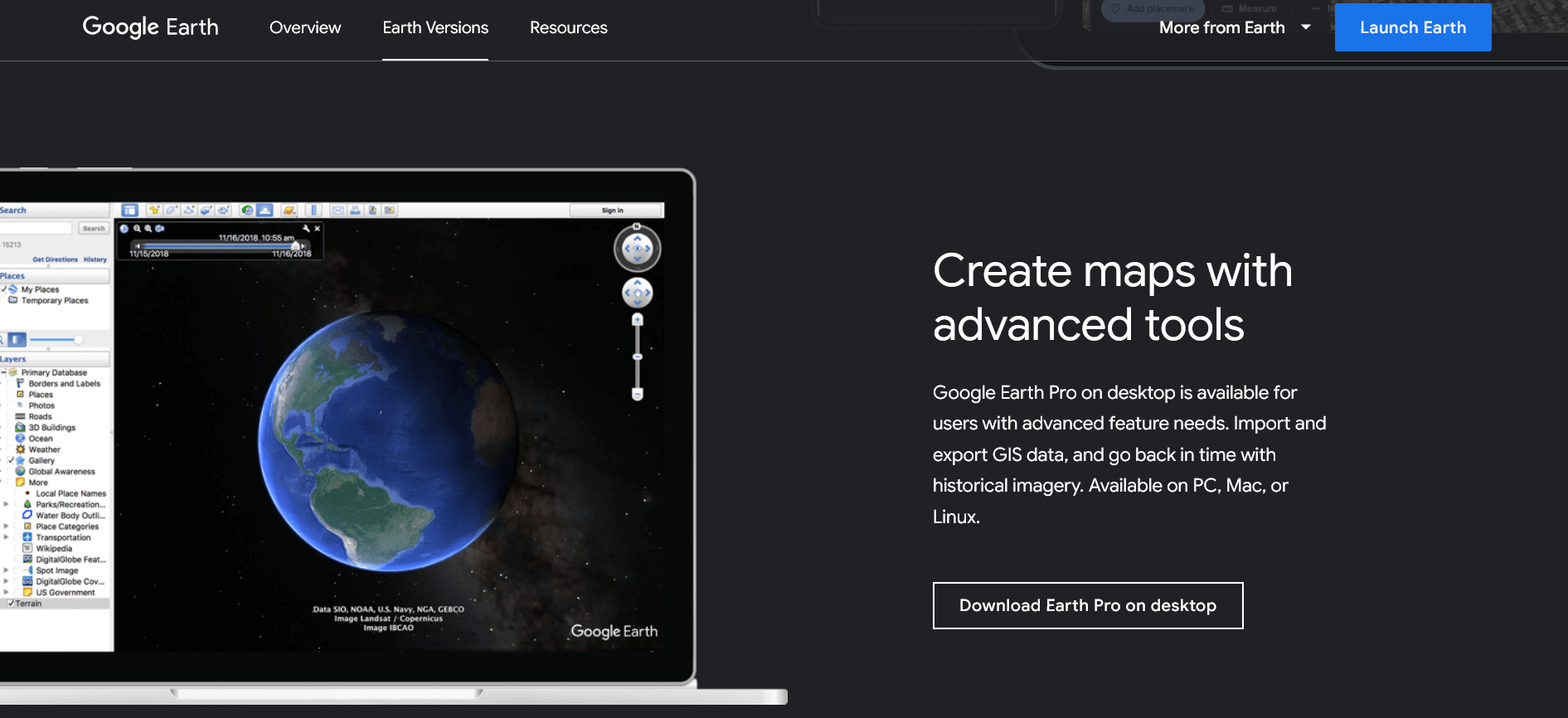This screenshot has width=1568, height=718.
Task: Close the historical imagery time slider
Action: 317,228
